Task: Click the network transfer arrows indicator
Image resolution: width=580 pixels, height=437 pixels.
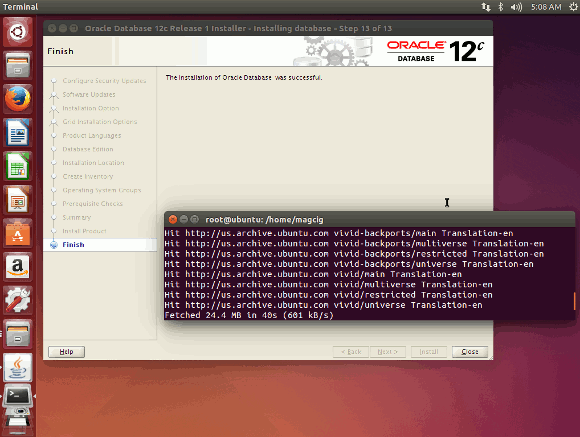Action: (x=486, y=7)
